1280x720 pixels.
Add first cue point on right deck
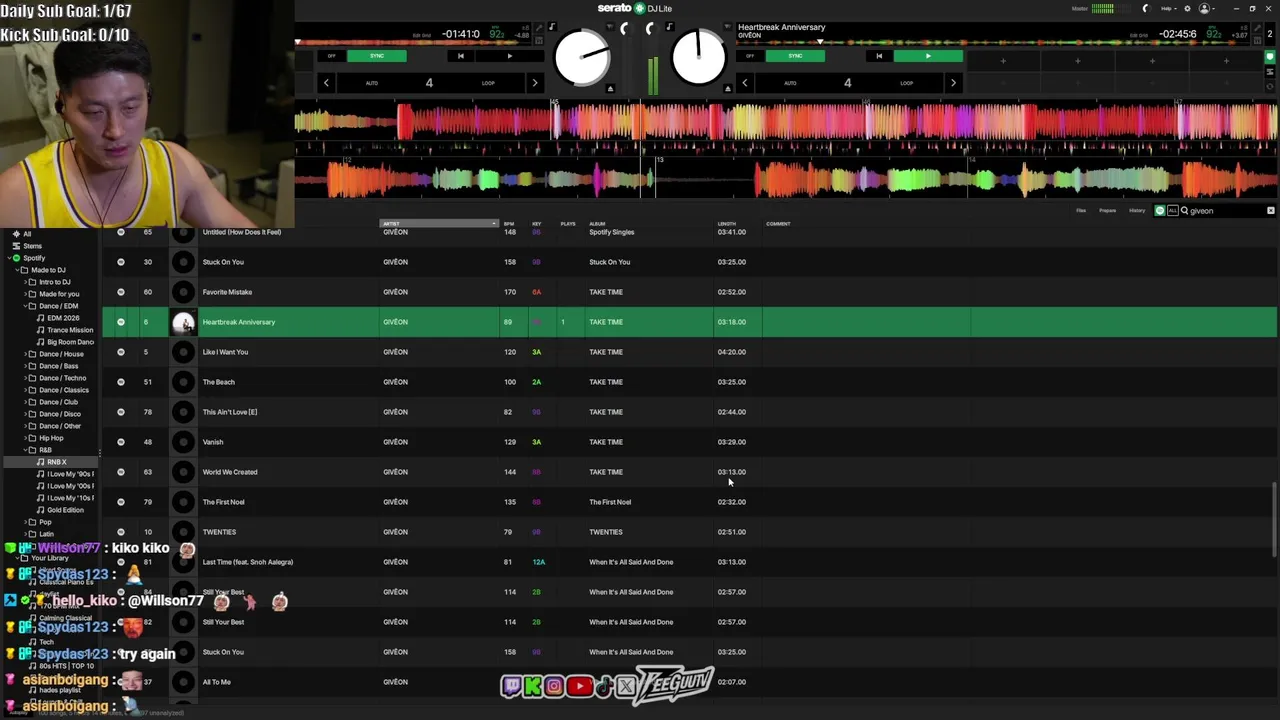point(1003,61)
